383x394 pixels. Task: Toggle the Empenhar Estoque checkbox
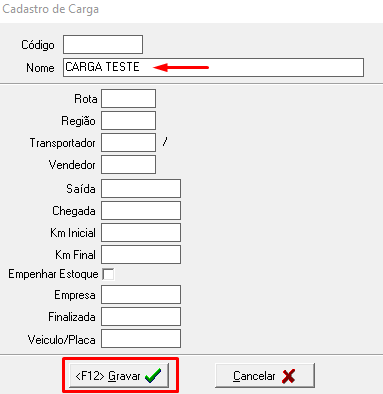click(108, 274)
